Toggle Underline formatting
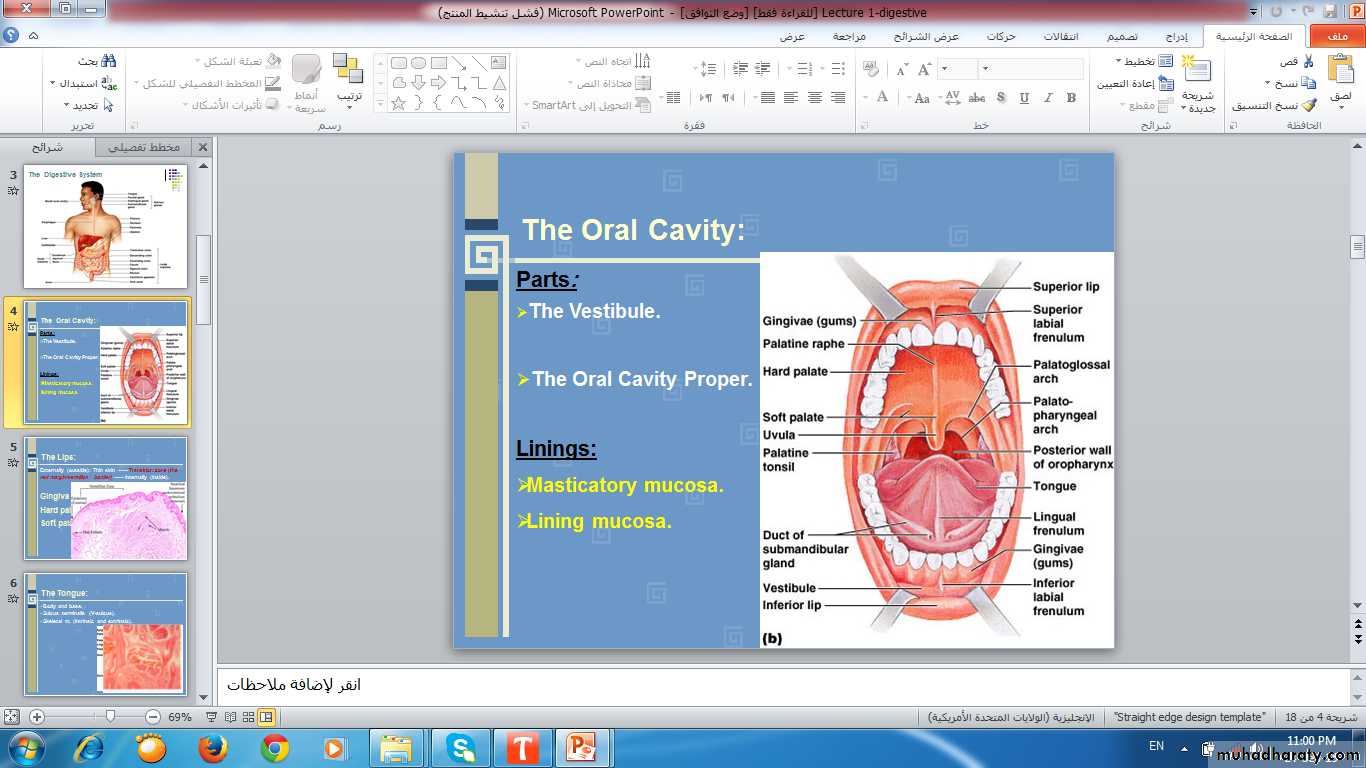The height and width of the screenshot is (768, 1366). [1024, 98]
